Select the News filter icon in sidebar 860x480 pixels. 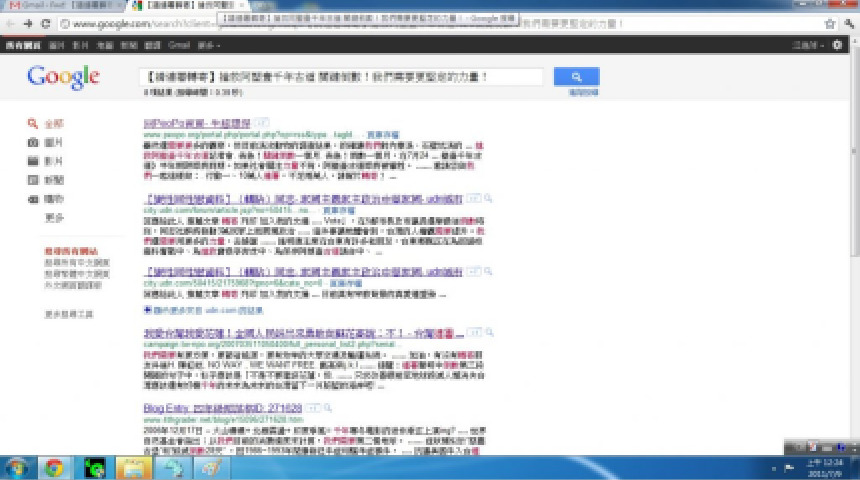click(x=33, y=180)
